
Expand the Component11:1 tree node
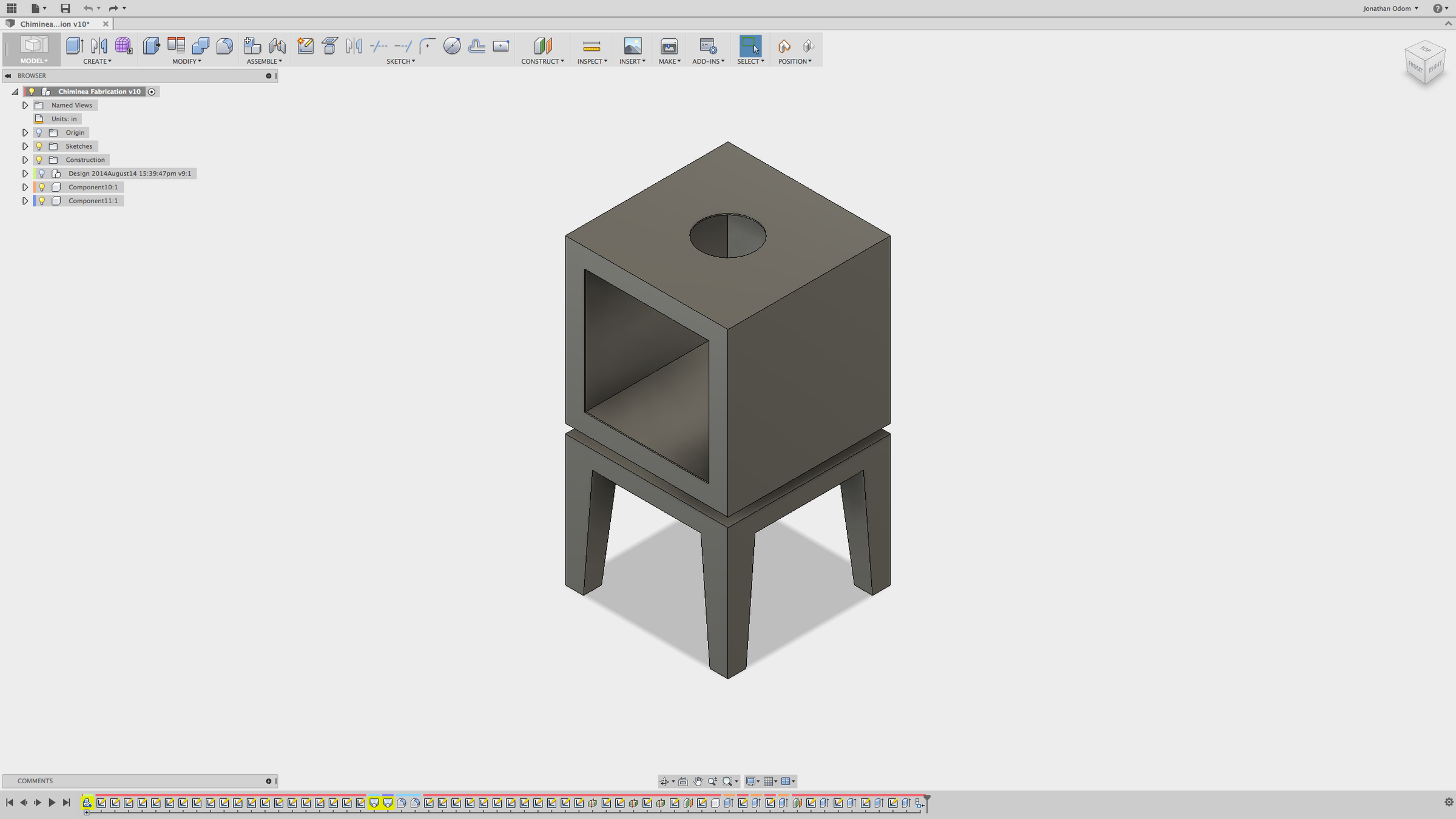pyautogui.click(x=25, y=201)
